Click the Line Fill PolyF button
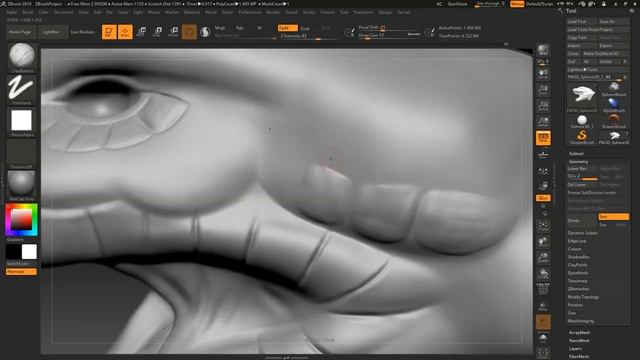 (x=543, y=289)
